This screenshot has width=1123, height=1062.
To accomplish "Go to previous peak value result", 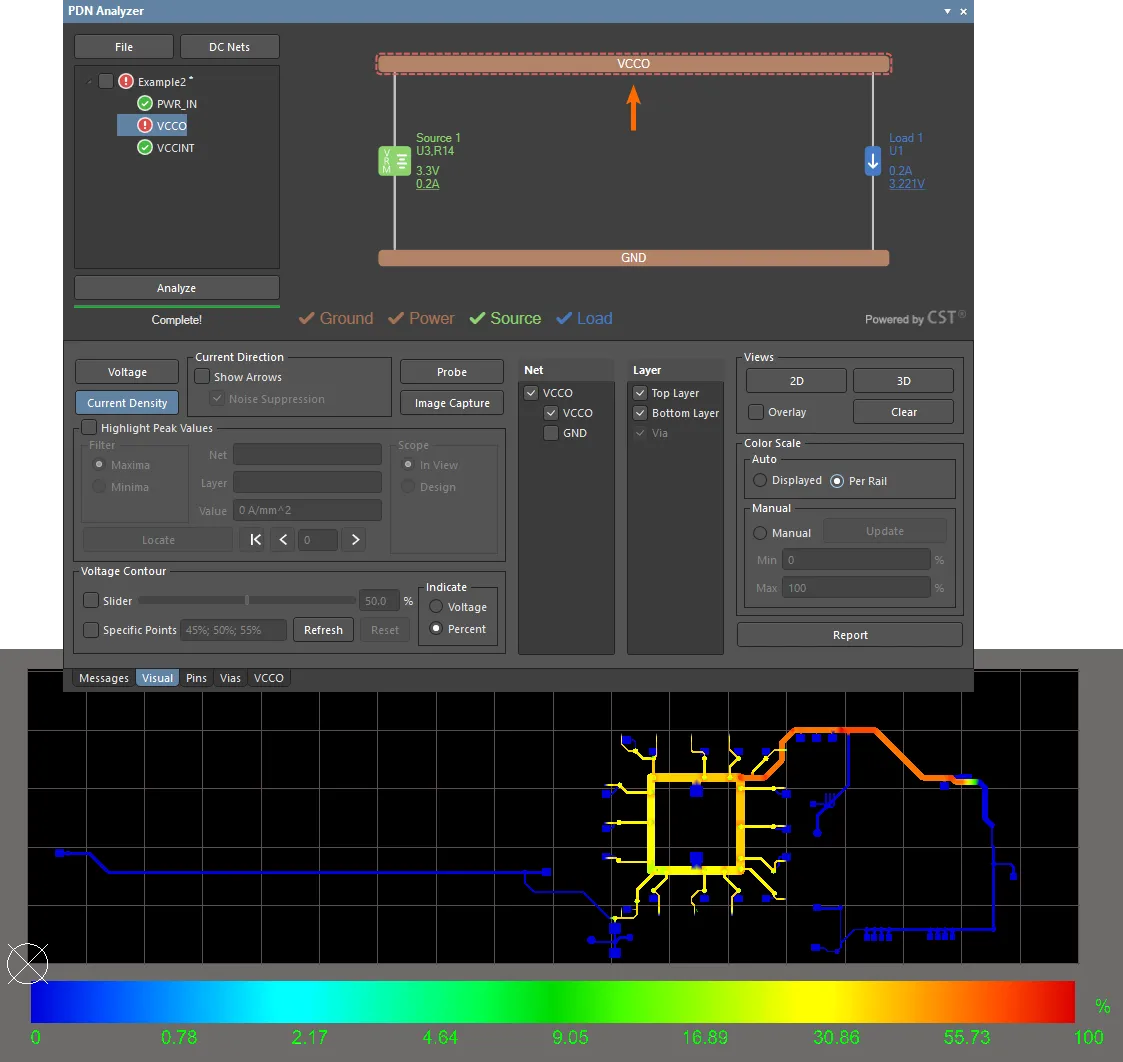I will point(284,540).
